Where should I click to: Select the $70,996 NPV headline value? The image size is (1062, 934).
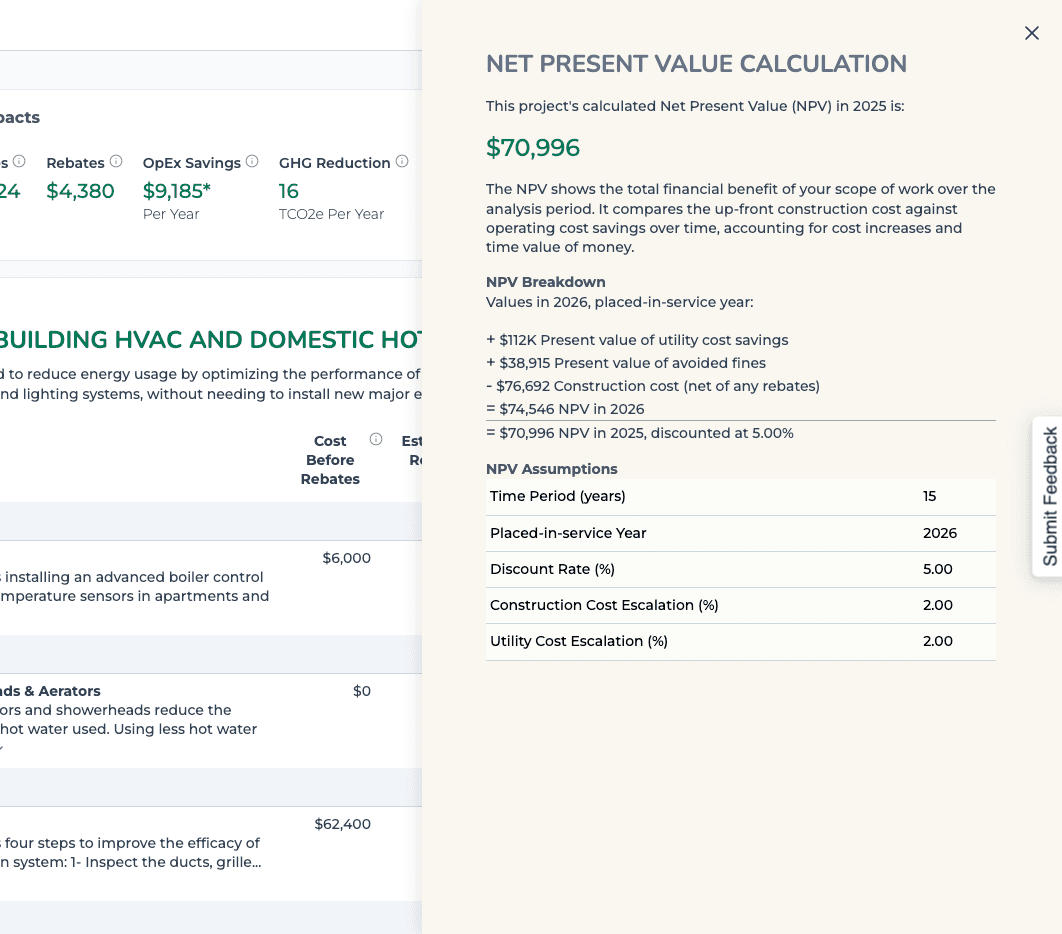point(532,148)
